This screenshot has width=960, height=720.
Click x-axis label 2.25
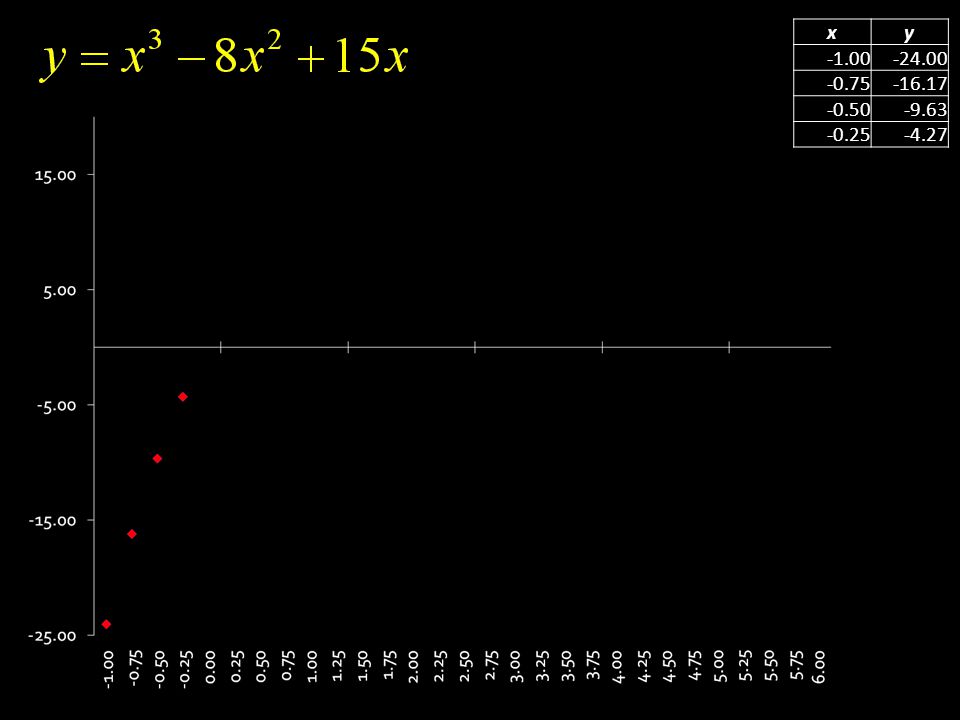[439, 666]
